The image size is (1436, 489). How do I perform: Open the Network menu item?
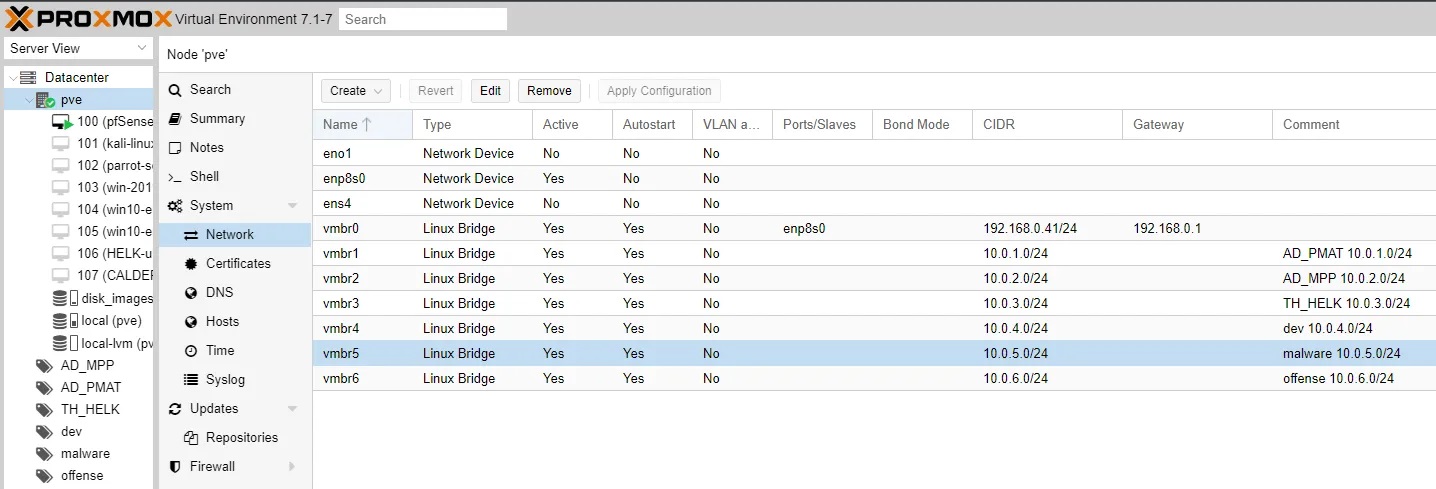pyautogui.click(x=236, y=234)
